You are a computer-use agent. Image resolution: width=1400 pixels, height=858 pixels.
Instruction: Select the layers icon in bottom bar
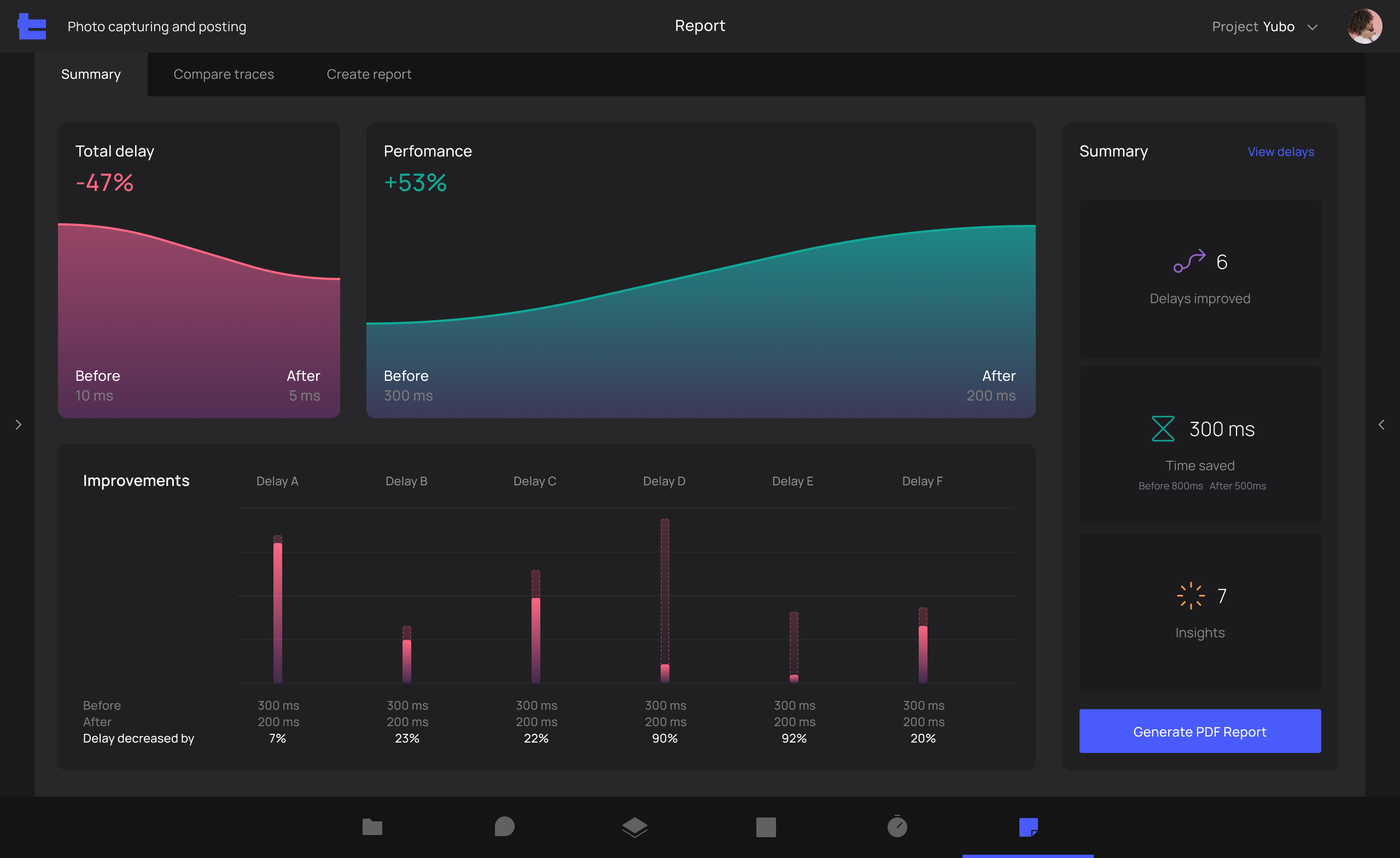[x=635, y=827]
